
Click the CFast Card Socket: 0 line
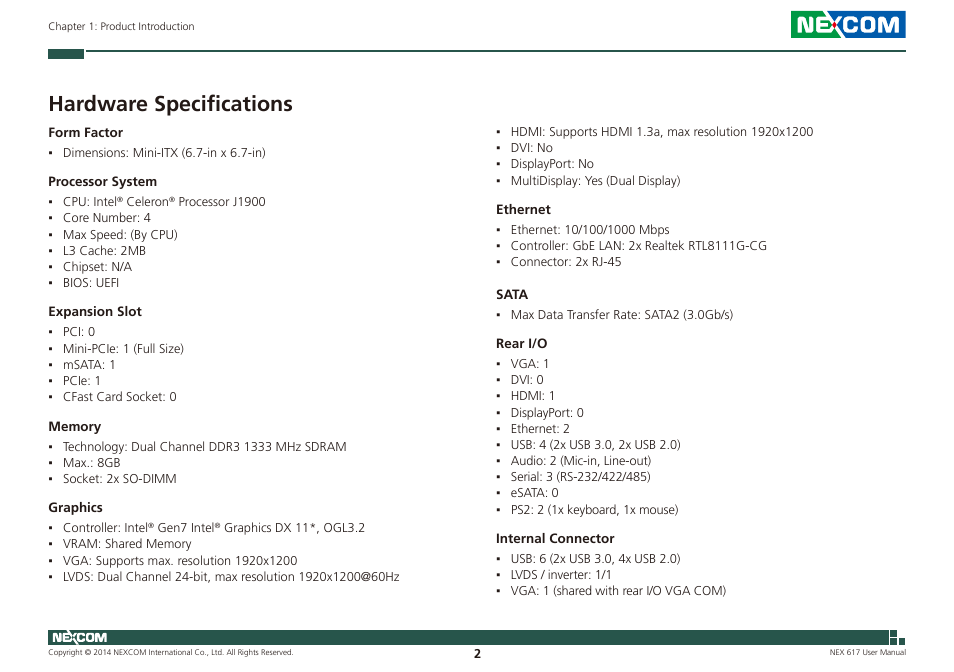(x=119, y=397)
